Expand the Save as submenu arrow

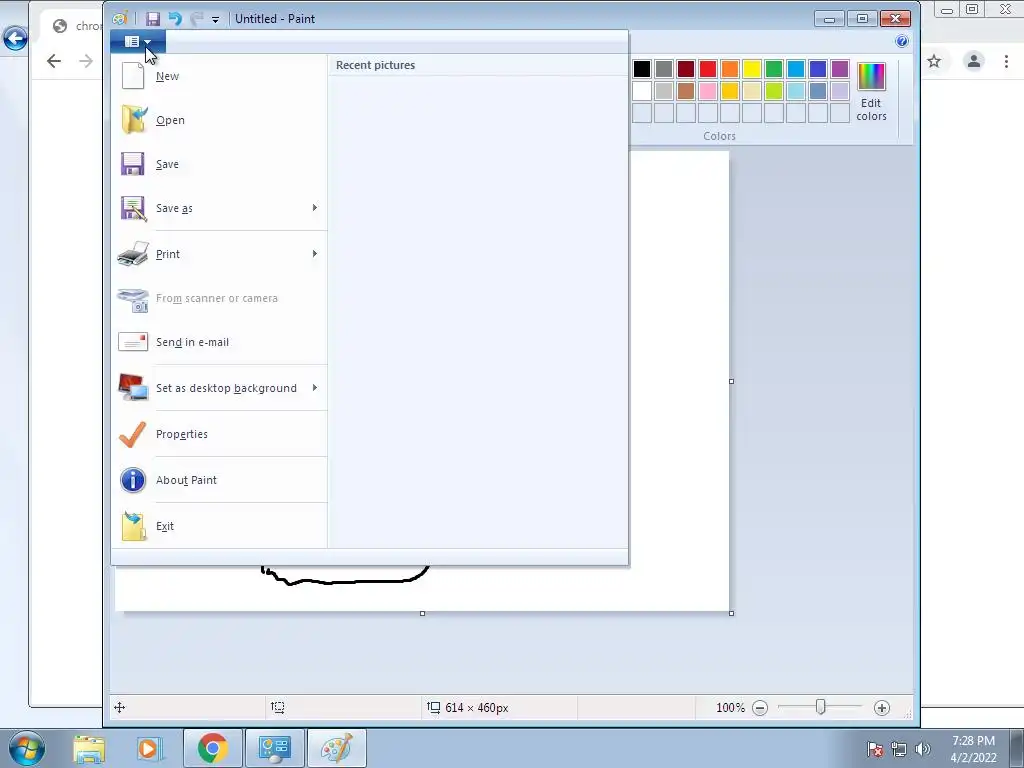[315, 208]
